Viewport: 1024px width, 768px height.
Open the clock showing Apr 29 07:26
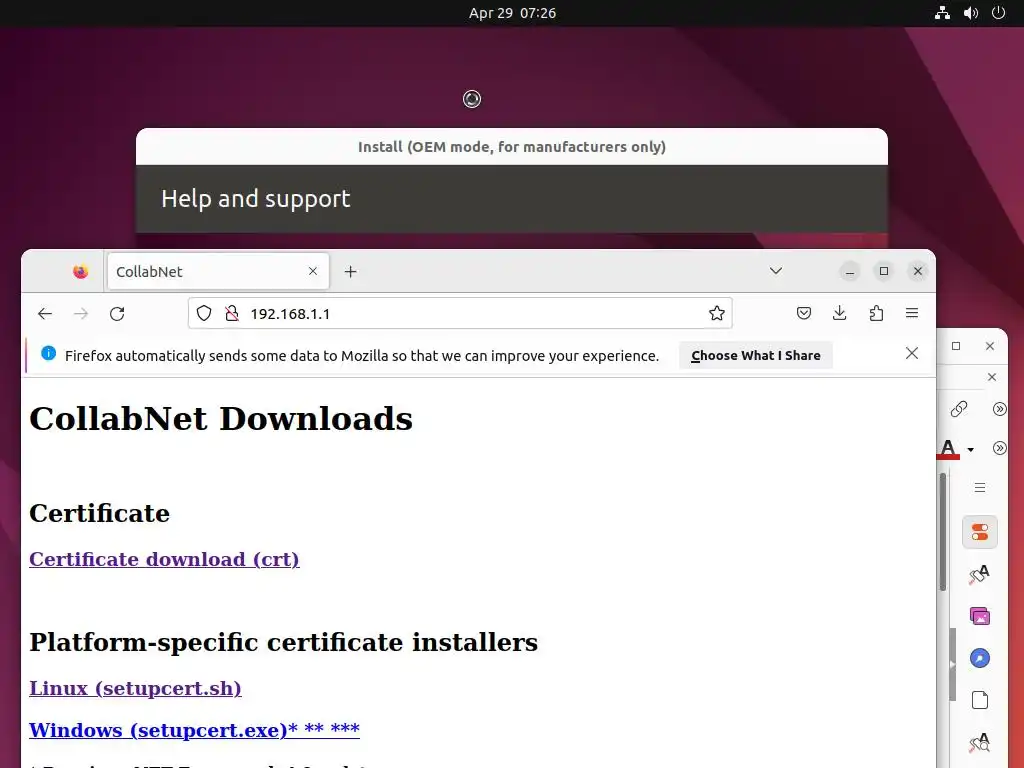(x=512, y=13)
